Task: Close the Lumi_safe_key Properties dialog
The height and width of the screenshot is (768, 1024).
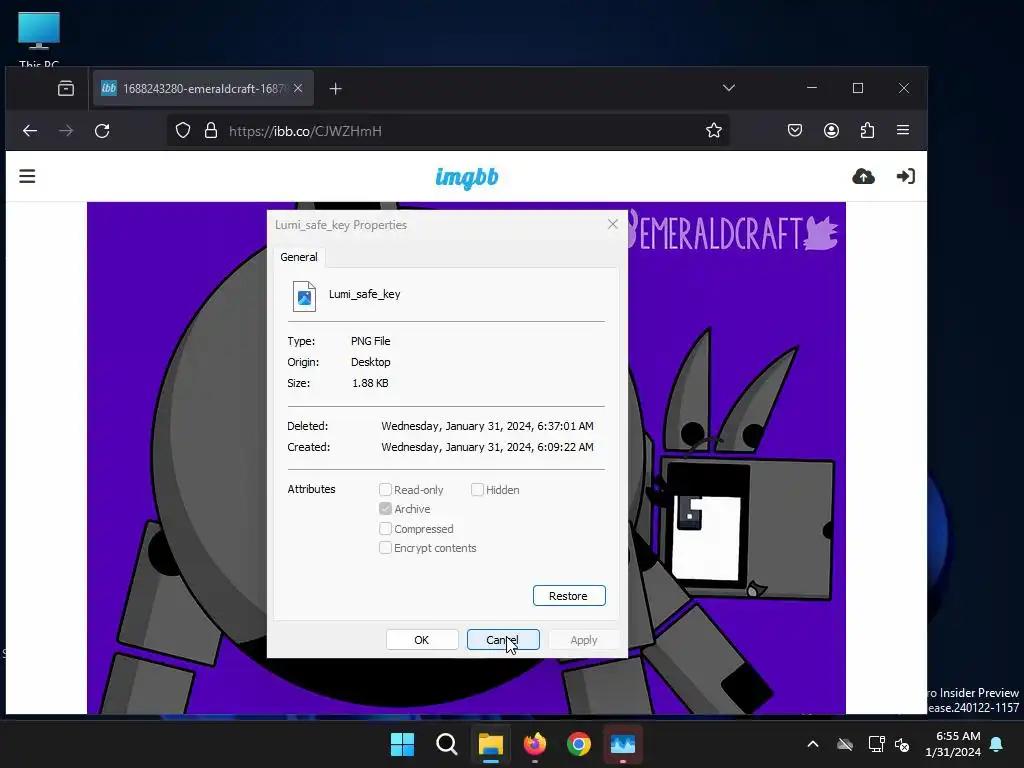Action: [x=613, y=224]
